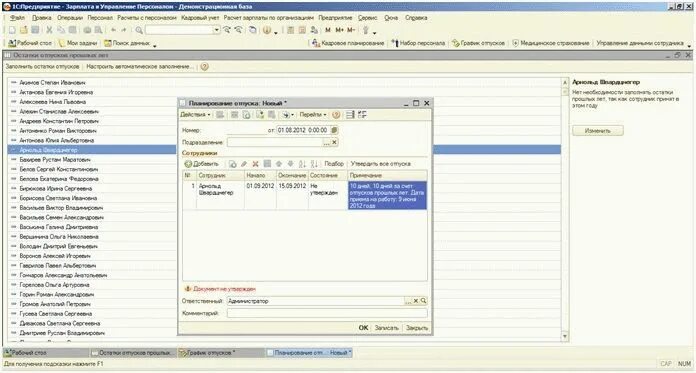Screen dimensions: 696x373
Task: Click the copy row icon next to Добавить
Action: 232,164
